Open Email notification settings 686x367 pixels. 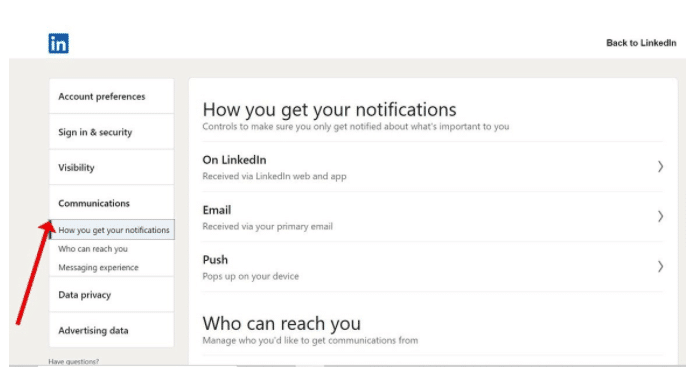pyautogui.click(x=432, y=217)
